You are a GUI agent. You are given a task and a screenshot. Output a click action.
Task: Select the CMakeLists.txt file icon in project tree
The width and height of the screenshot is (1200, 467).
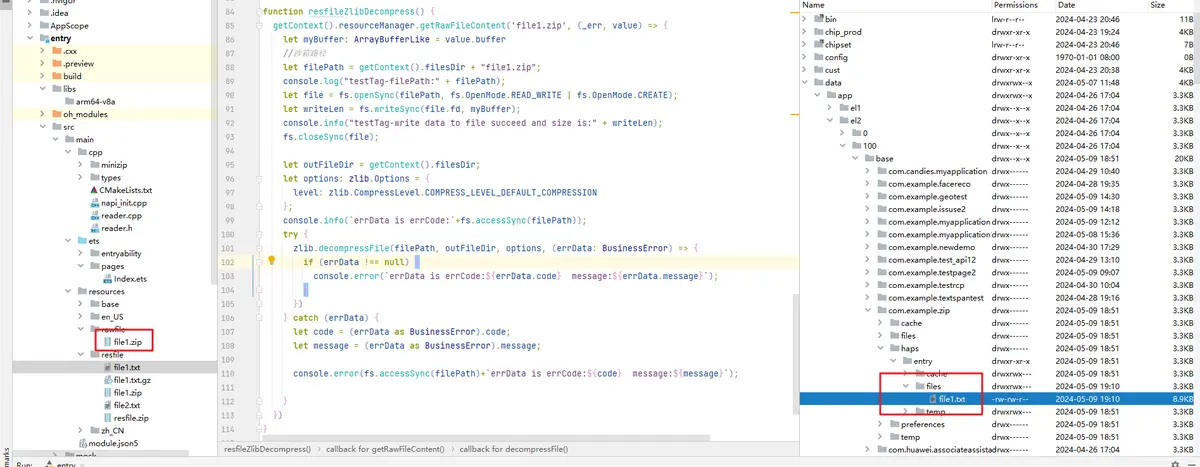pos(93,190)
